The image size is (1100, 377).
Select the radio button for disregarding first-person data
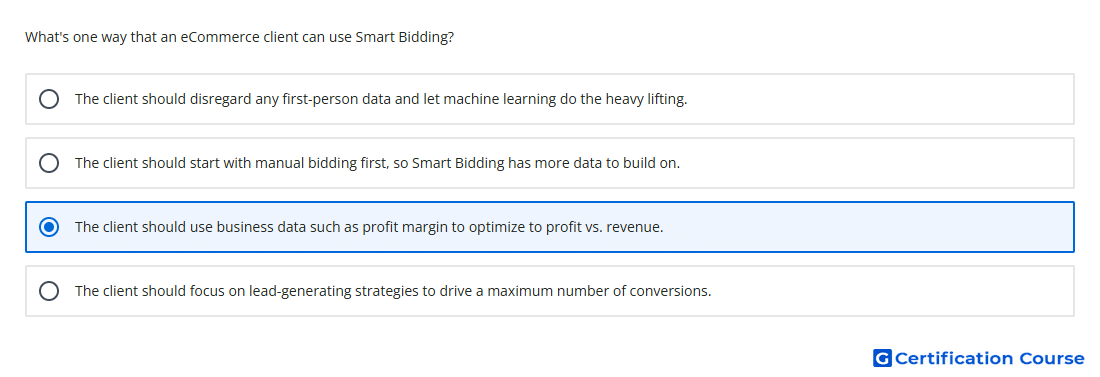pos(49,99)
